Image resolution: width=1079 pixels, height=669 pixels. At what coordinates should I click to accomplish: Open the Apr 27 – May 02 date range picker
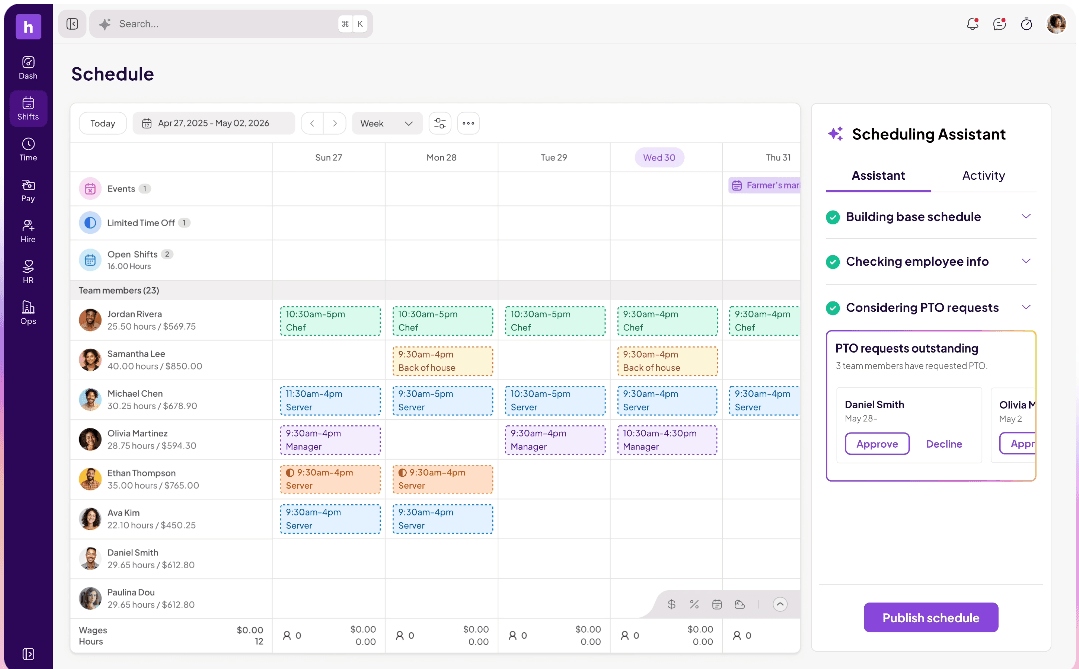(214, 123)
